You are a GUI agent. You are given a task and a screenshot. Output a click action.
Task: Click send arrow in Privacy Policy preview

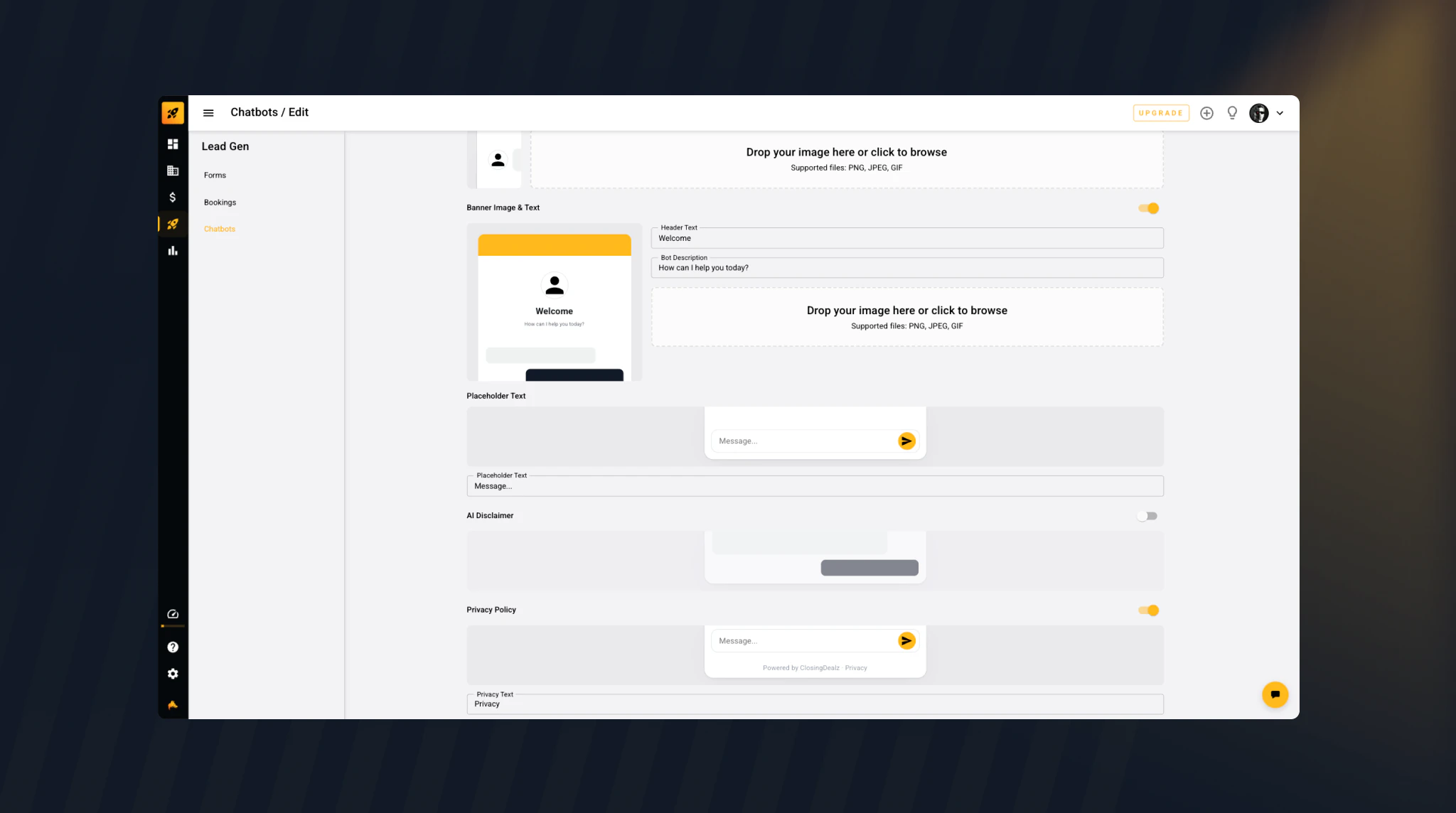point(906,641)
